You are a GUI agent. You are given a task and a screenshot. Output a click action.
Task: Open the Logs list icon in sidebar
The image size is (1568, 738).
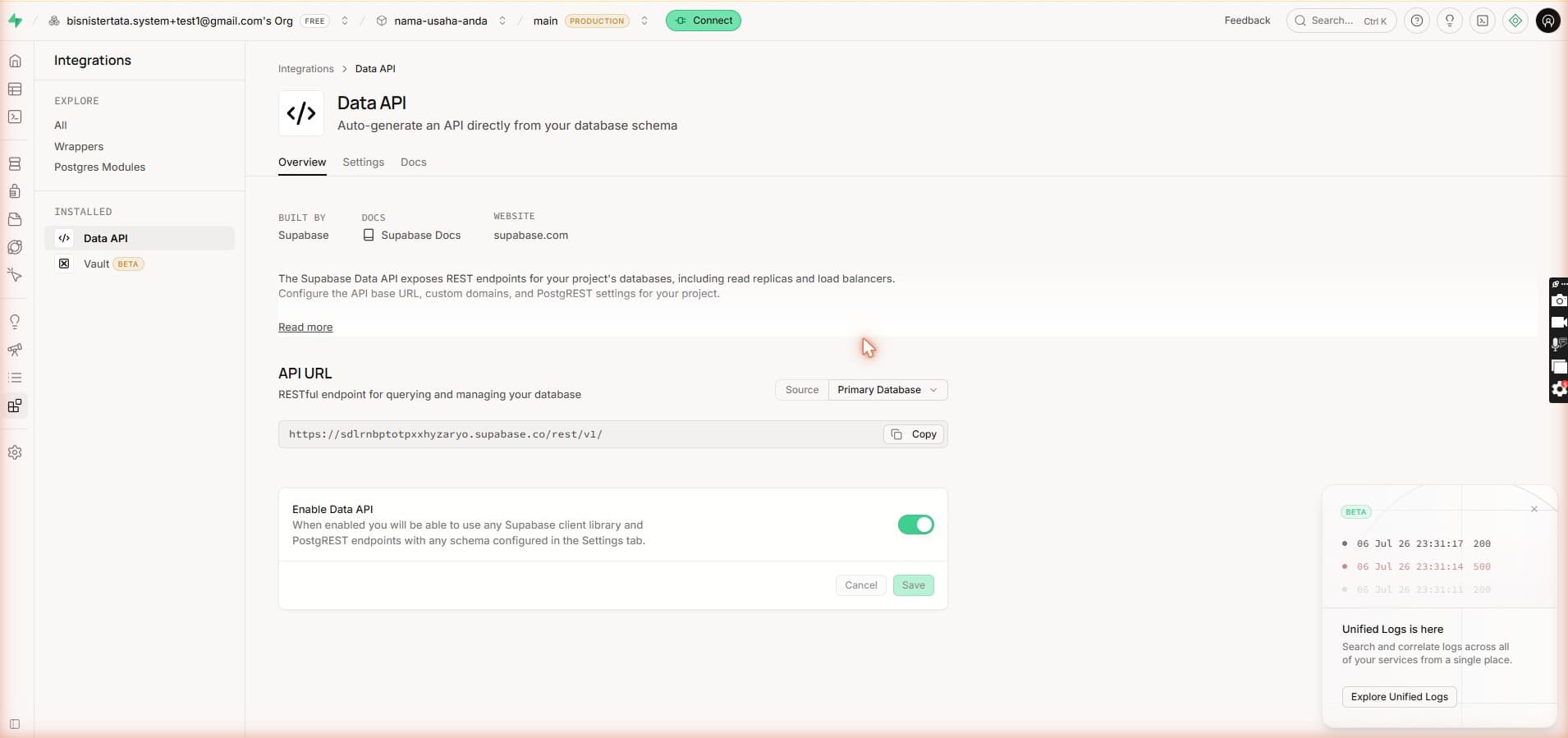pyautogui.click(x=15, y=378)
